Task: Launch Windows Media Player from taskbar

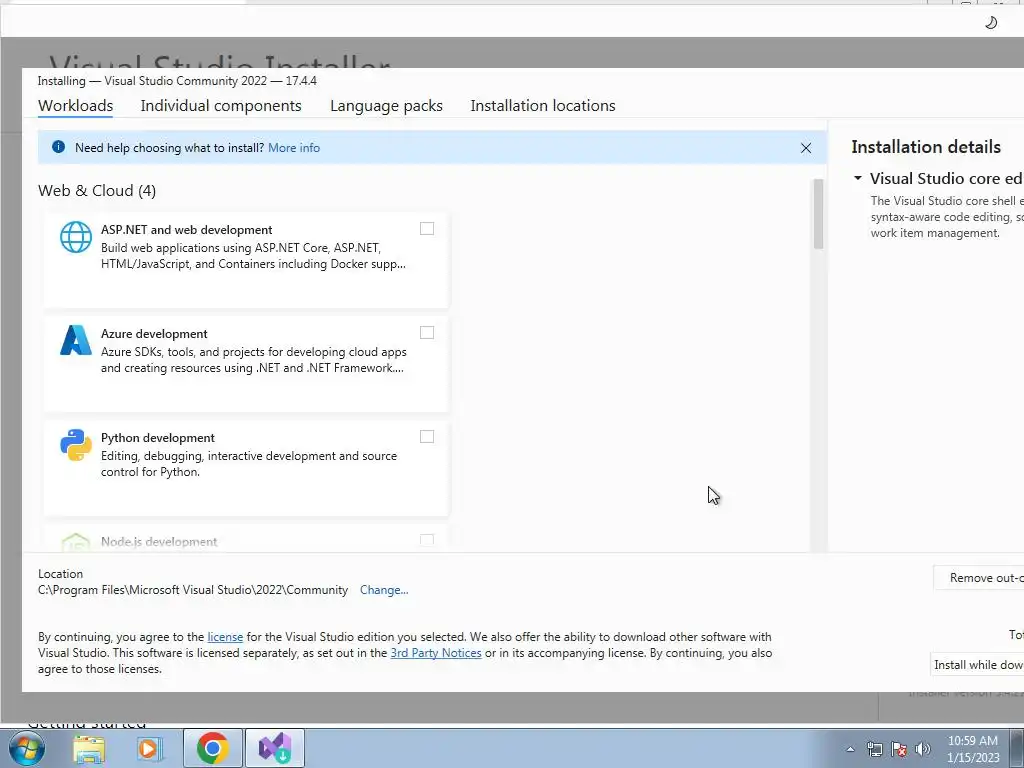Action: click(x=150, y=748)
